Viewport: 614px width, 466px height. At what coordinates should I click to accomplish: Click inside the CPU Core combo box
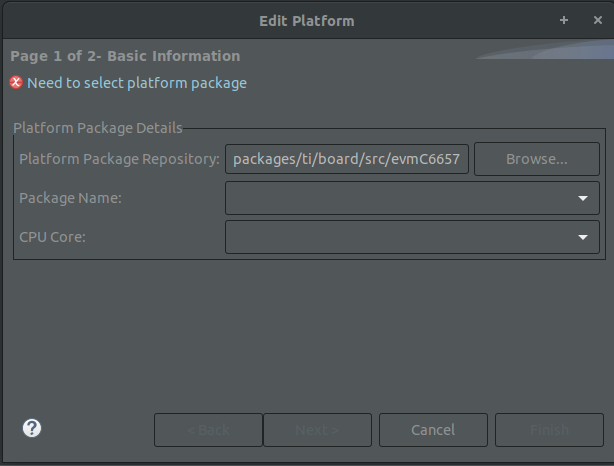(x=400, y=237)
